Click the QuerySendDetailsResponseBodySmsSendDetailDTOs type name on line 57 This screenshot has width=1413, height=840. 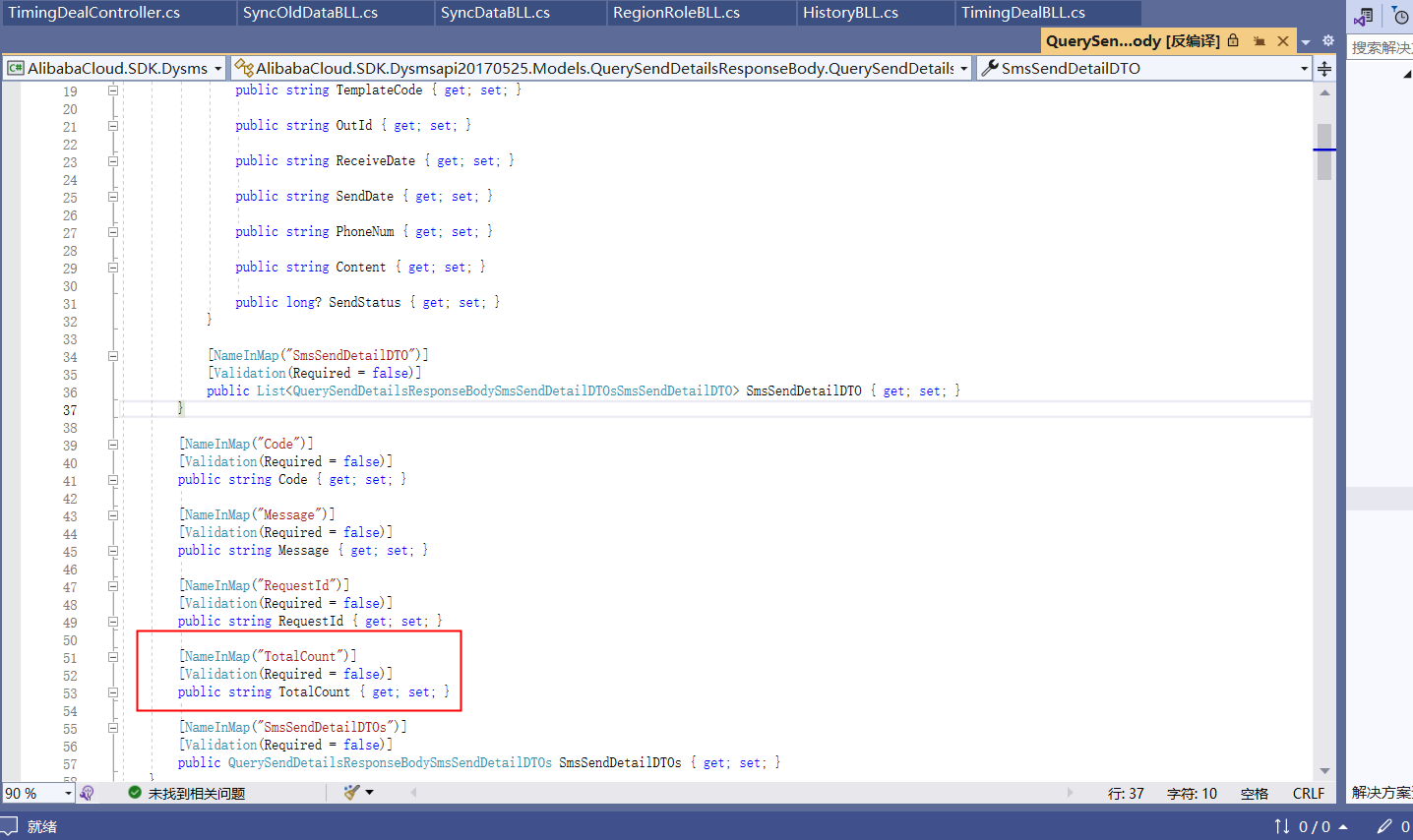pos(390,762)
